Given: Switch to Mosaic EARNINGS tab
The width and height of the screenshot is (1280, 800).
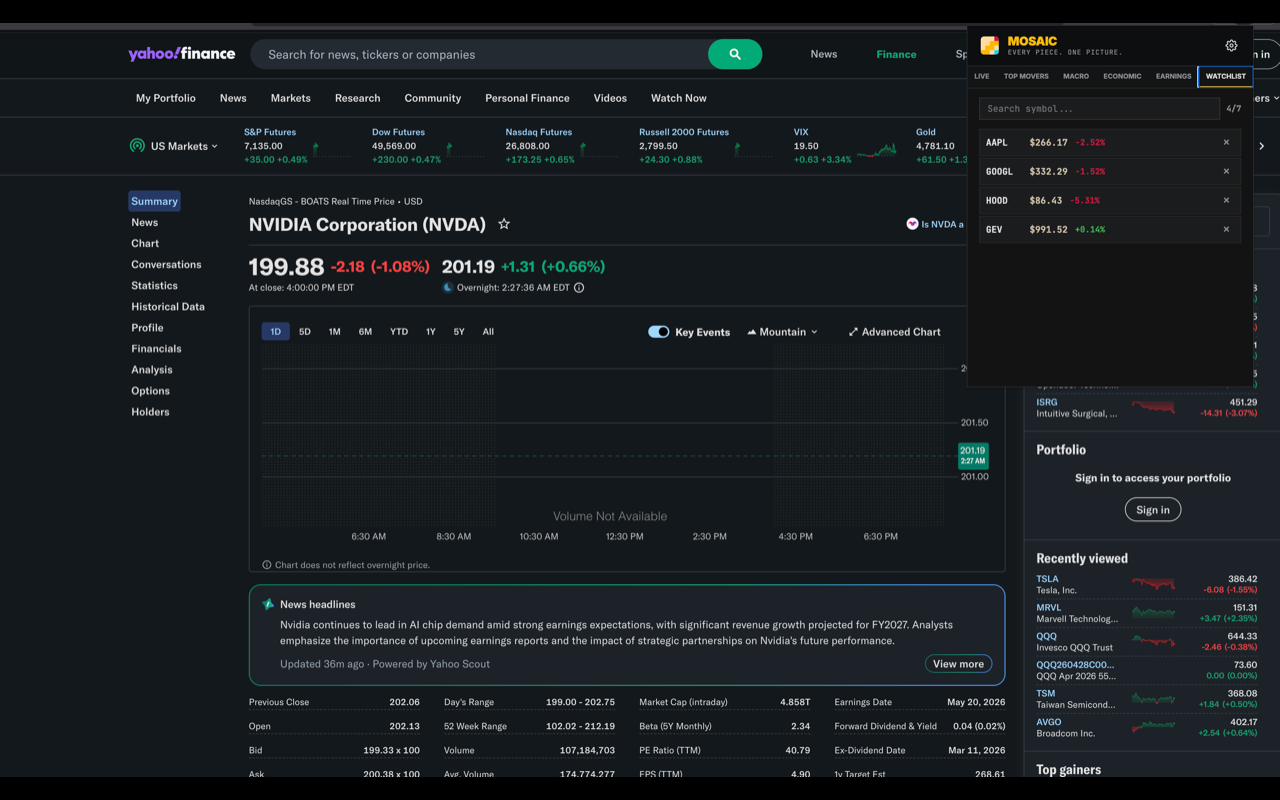Looking at the screenshot, I should [x=1173, y=76].
